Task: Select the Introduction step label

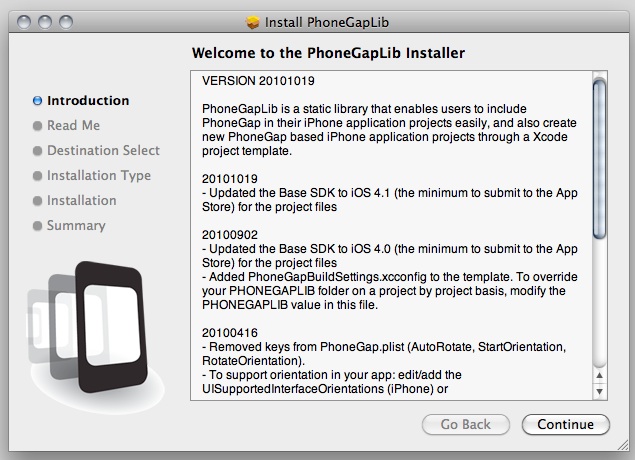Action: (88, 100)
